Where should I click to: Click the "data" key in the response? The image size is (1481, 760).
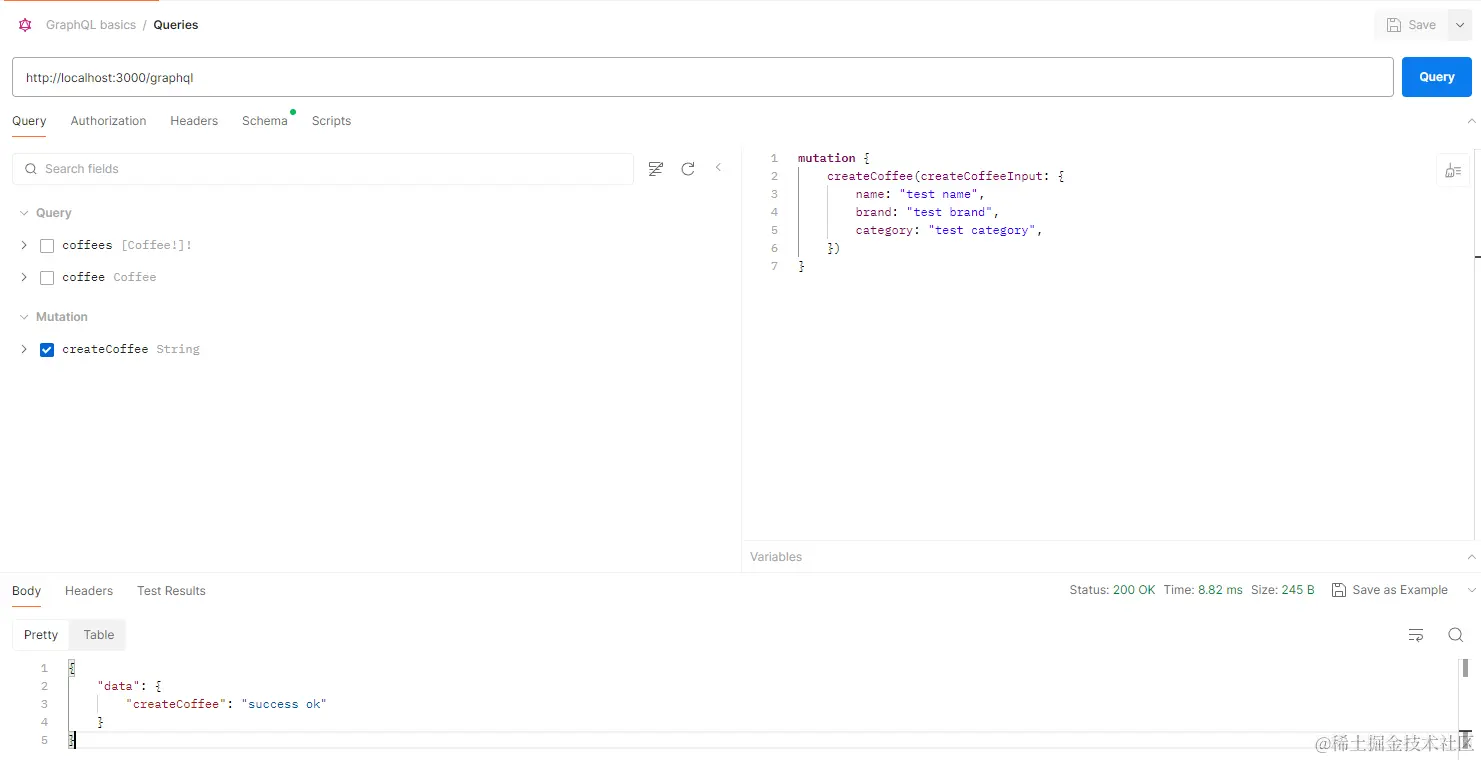(116, 686)
